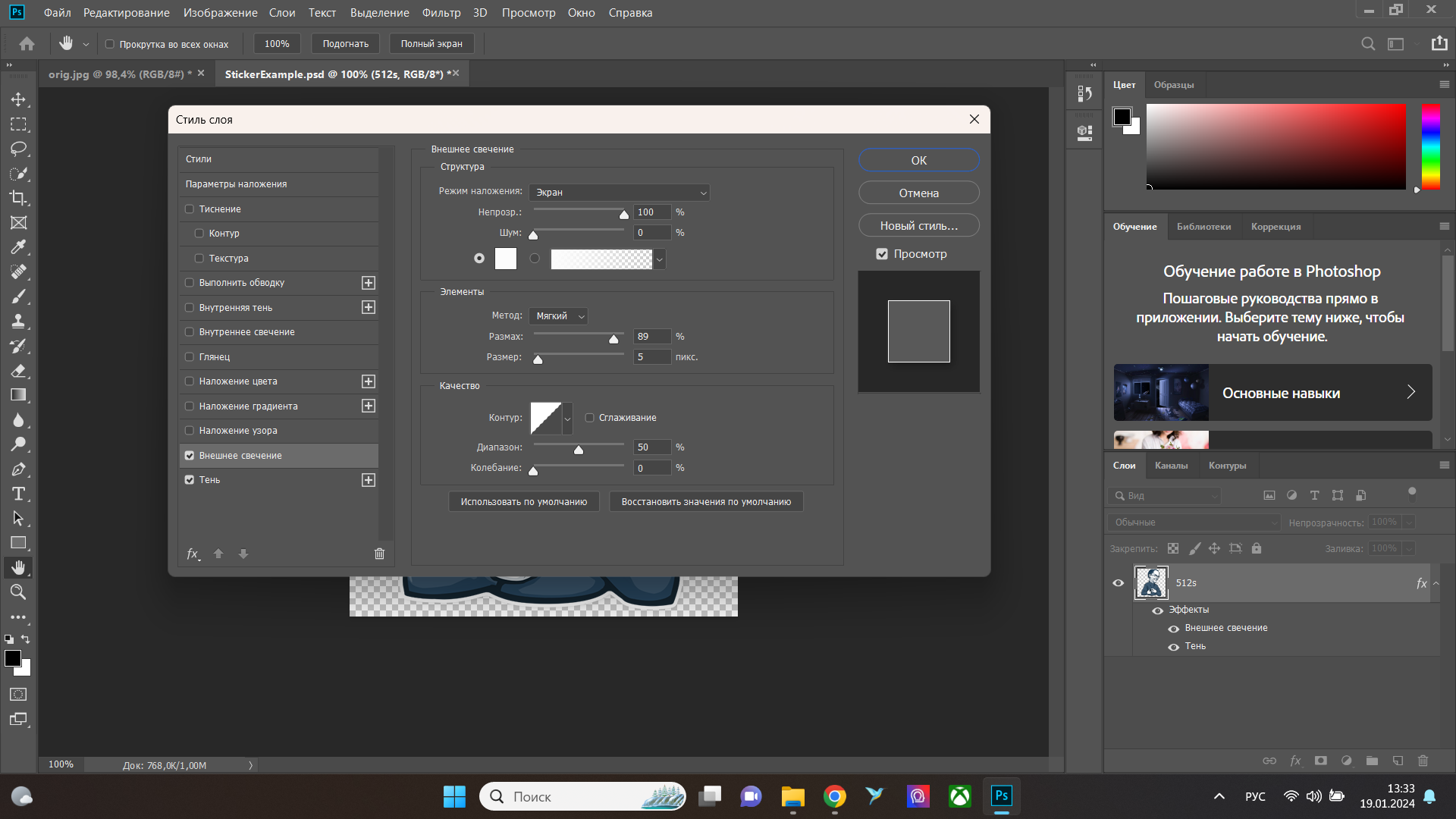Hide the Тень effect eye in Layers

1173,647
